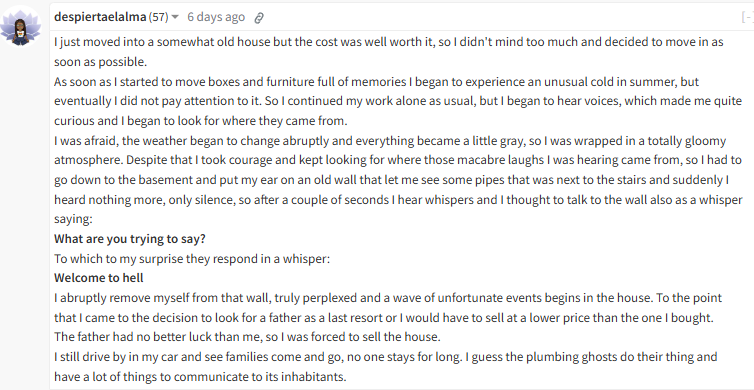Click the bold 'Welcome to hell' line
This screenshot has height=390, width=754.
(x=99, y=278)
